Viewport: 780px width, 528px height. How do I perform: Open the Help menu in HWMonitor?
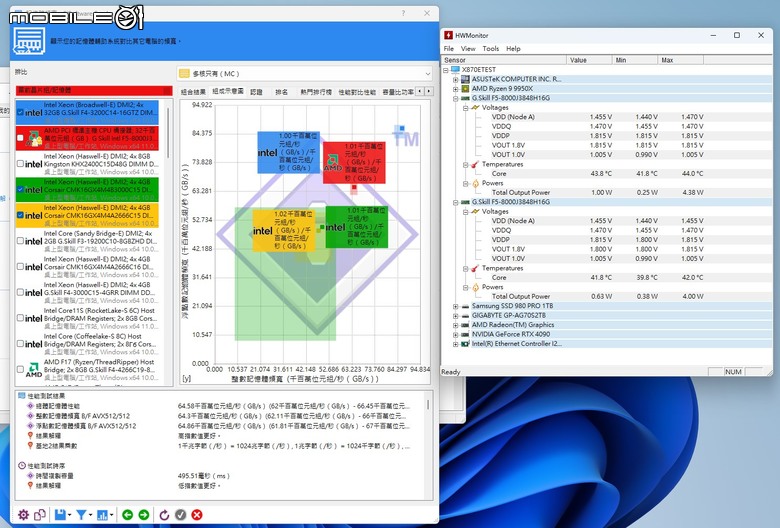coord(513,48)
